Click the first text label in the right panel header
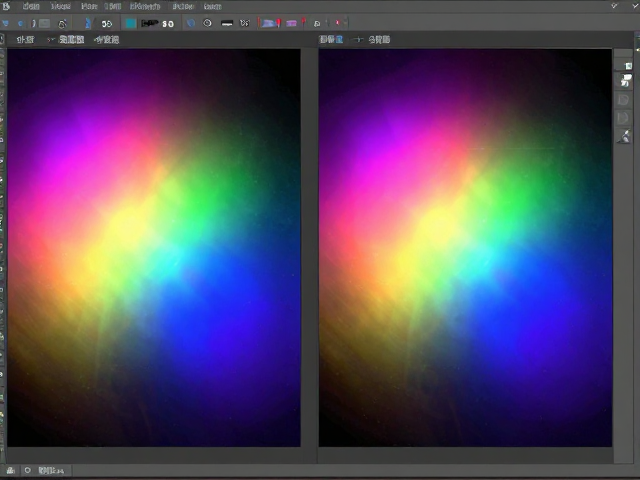This screenshot has width=640, height=480. tap(331, 39)
